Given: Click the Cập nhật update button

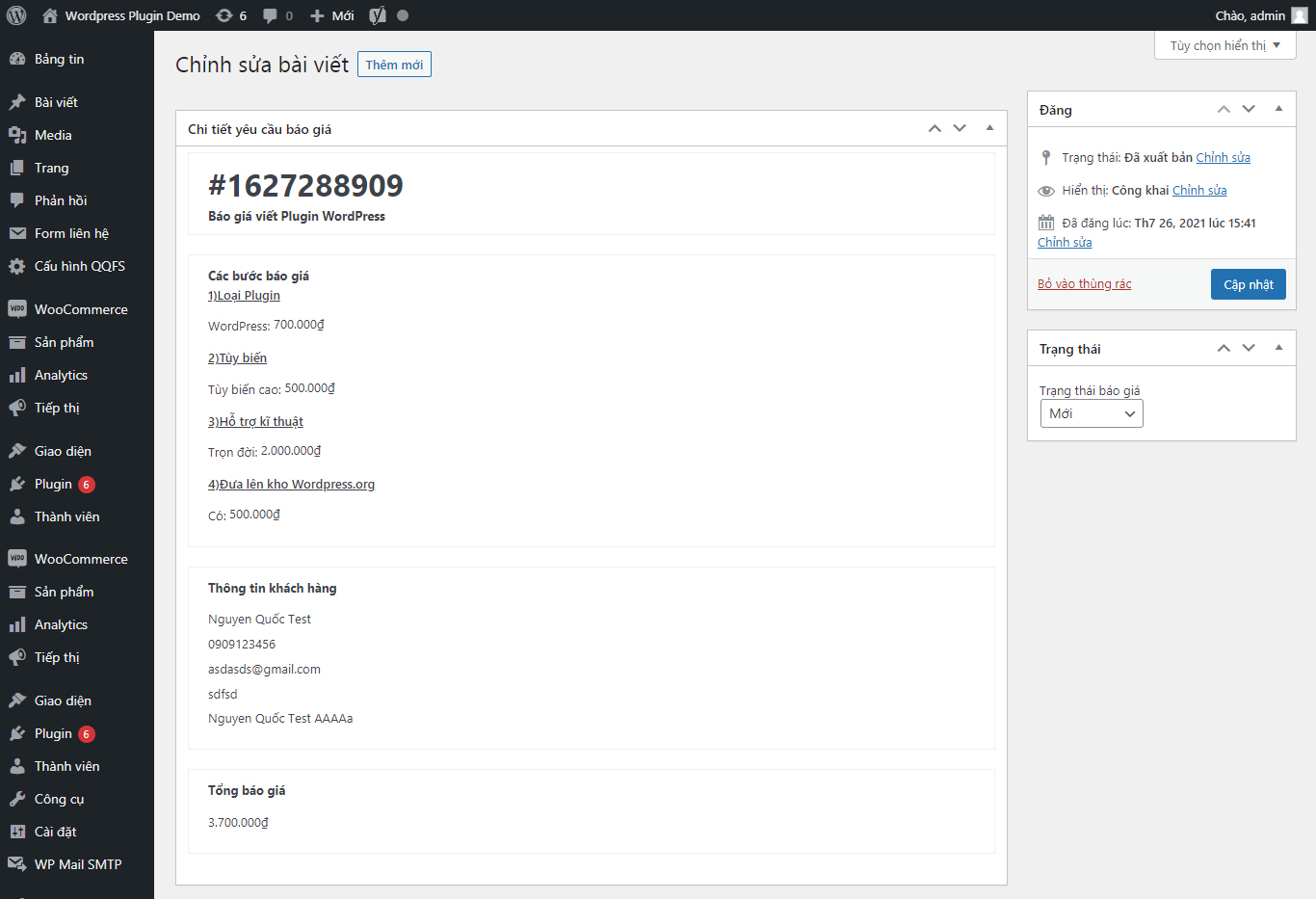Looking at the screenshot, I should 1249,284.
